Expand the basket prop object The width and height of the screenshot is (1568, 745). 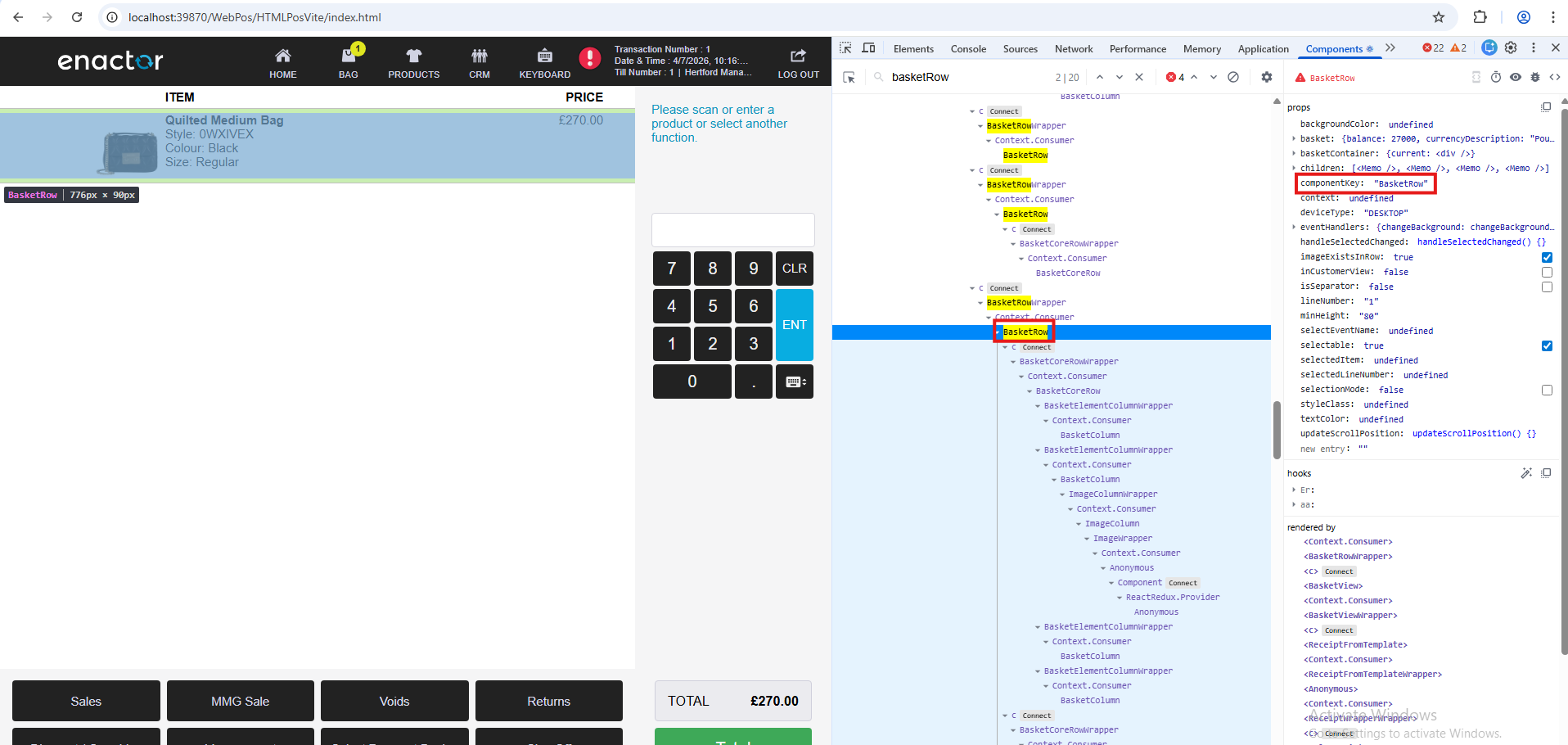(x=1294, y=139)
